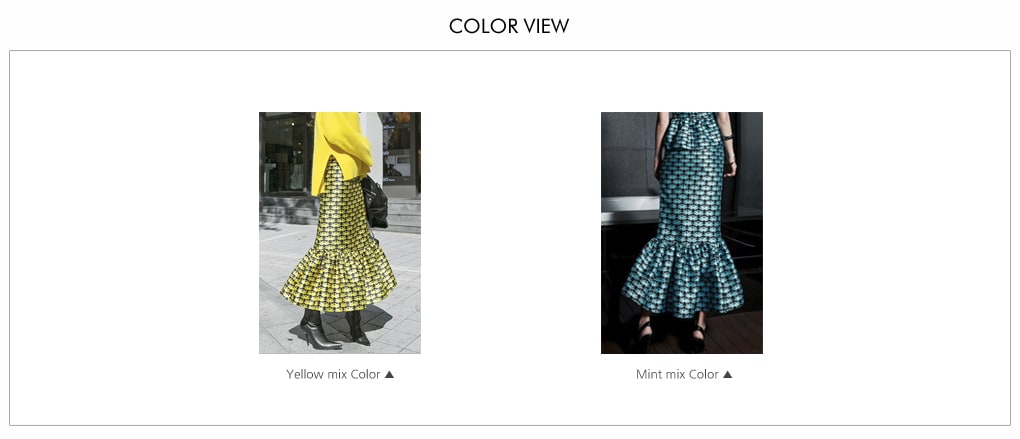Click the storefront window behind yellow sweater

(285, 153)
